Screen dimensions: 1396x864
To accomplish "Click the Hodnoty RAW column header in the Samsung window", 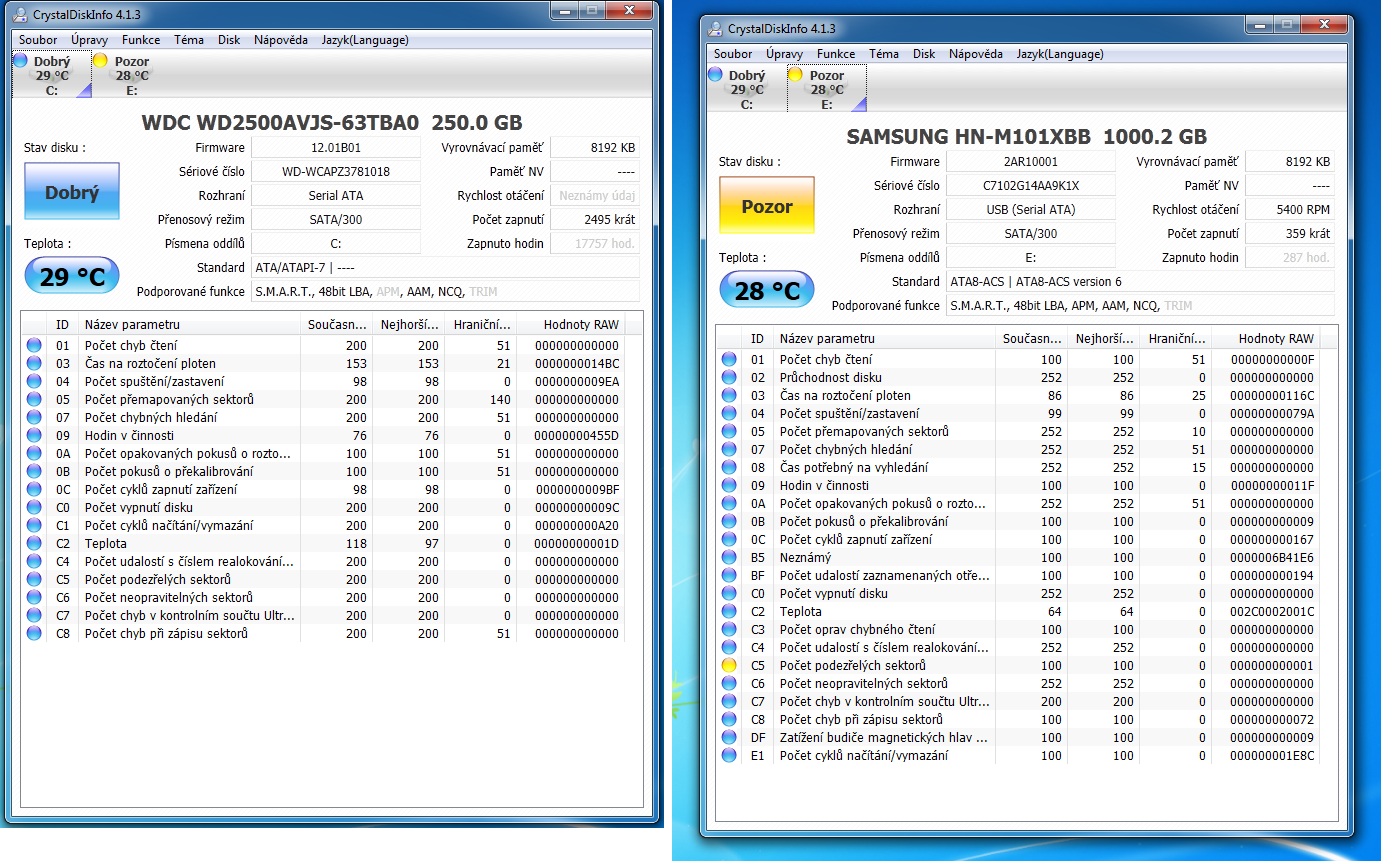I will point(1276,339).
